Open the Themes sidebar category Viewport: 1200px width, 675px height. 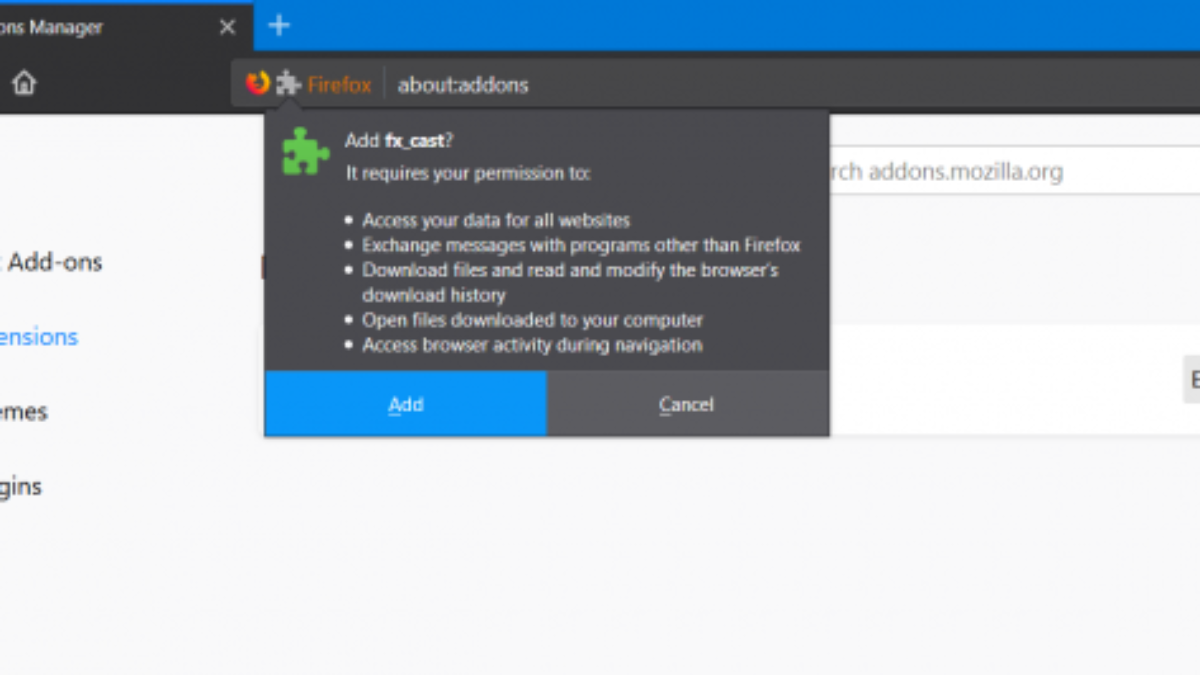click(24, 412)
